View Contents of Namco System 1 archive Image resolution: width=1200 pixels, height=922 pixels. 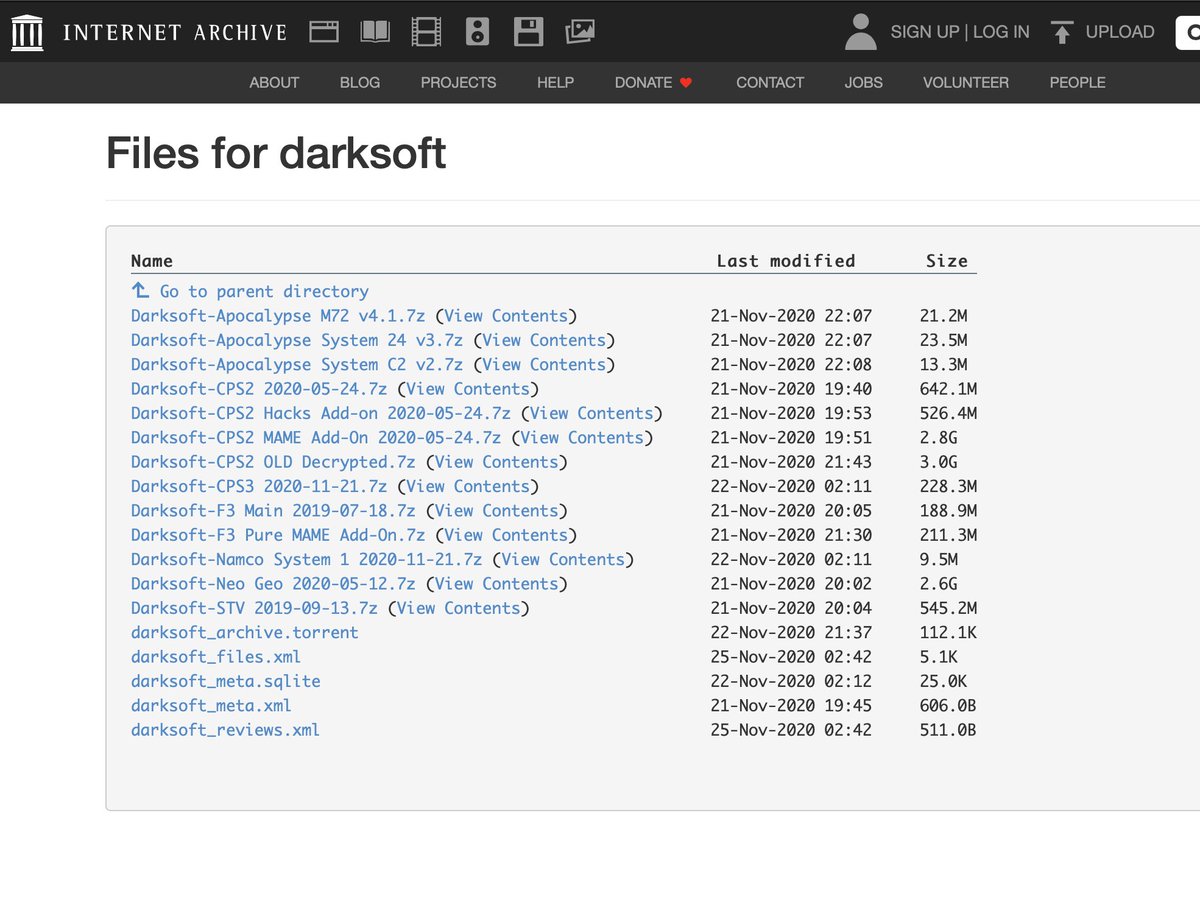pyautogui.click(x=563, y=559)
